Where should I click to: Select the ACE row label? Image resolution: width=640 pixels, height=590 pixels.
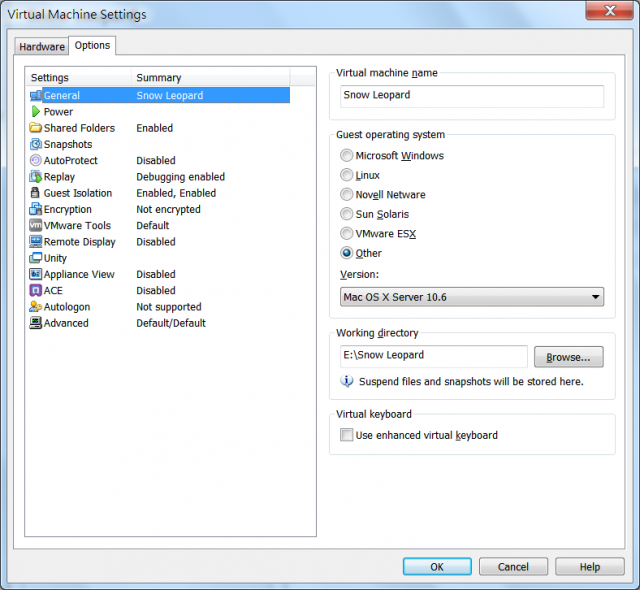[x=53, y=291]
